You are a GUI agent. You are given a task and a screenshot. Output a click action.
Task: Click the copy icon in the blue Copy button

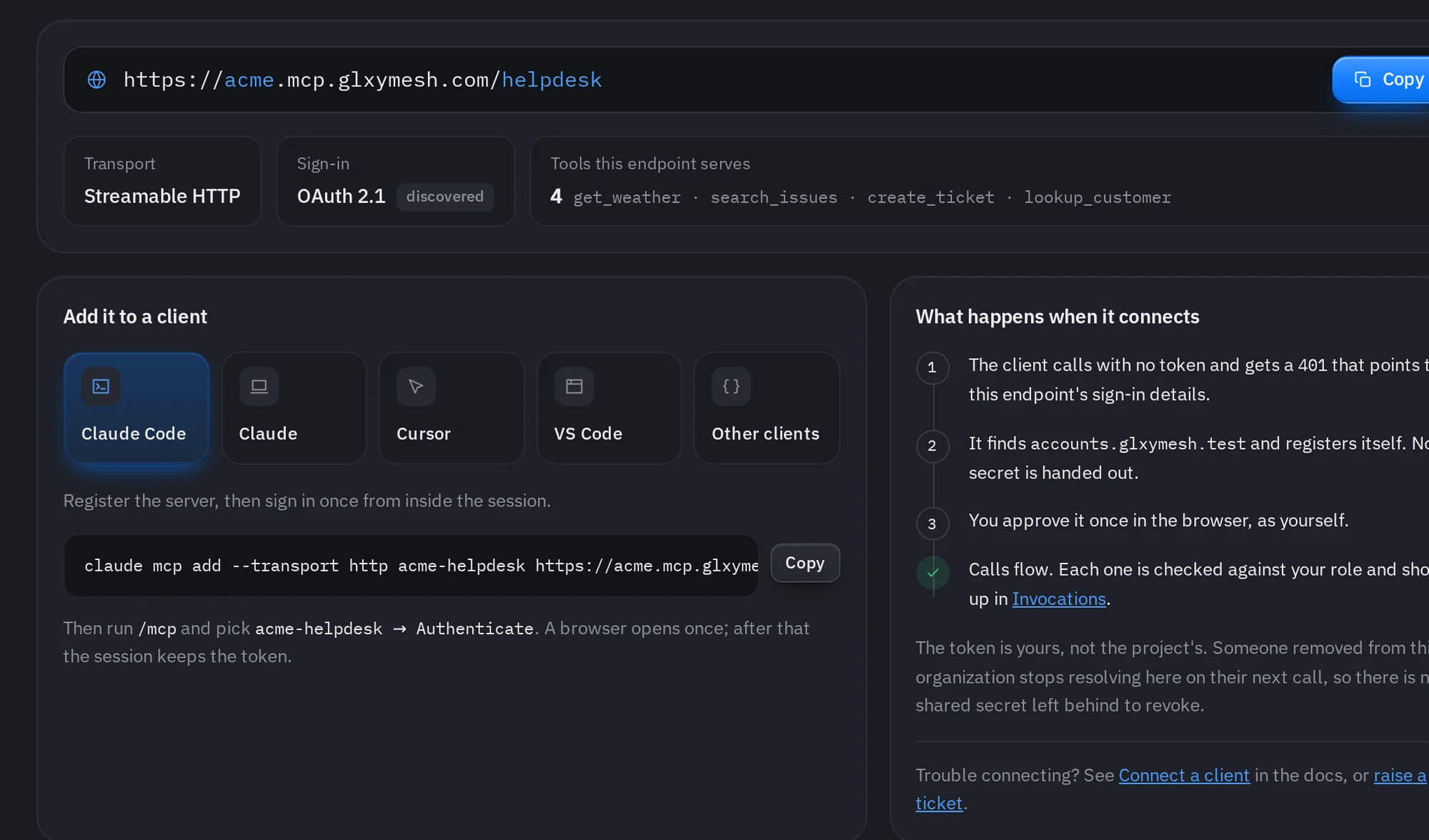[x=1363, y=79]
